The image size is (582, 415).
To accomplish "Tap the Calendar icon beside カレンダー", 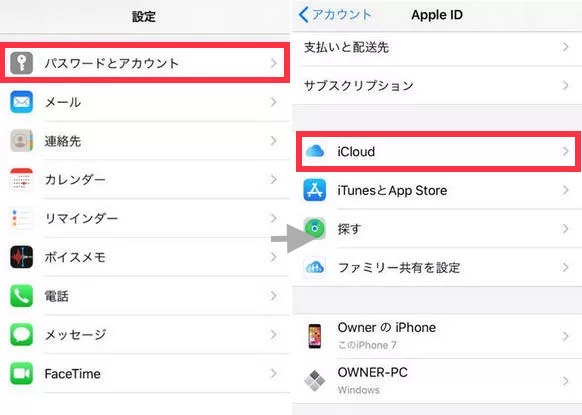I will coord(22,179).
